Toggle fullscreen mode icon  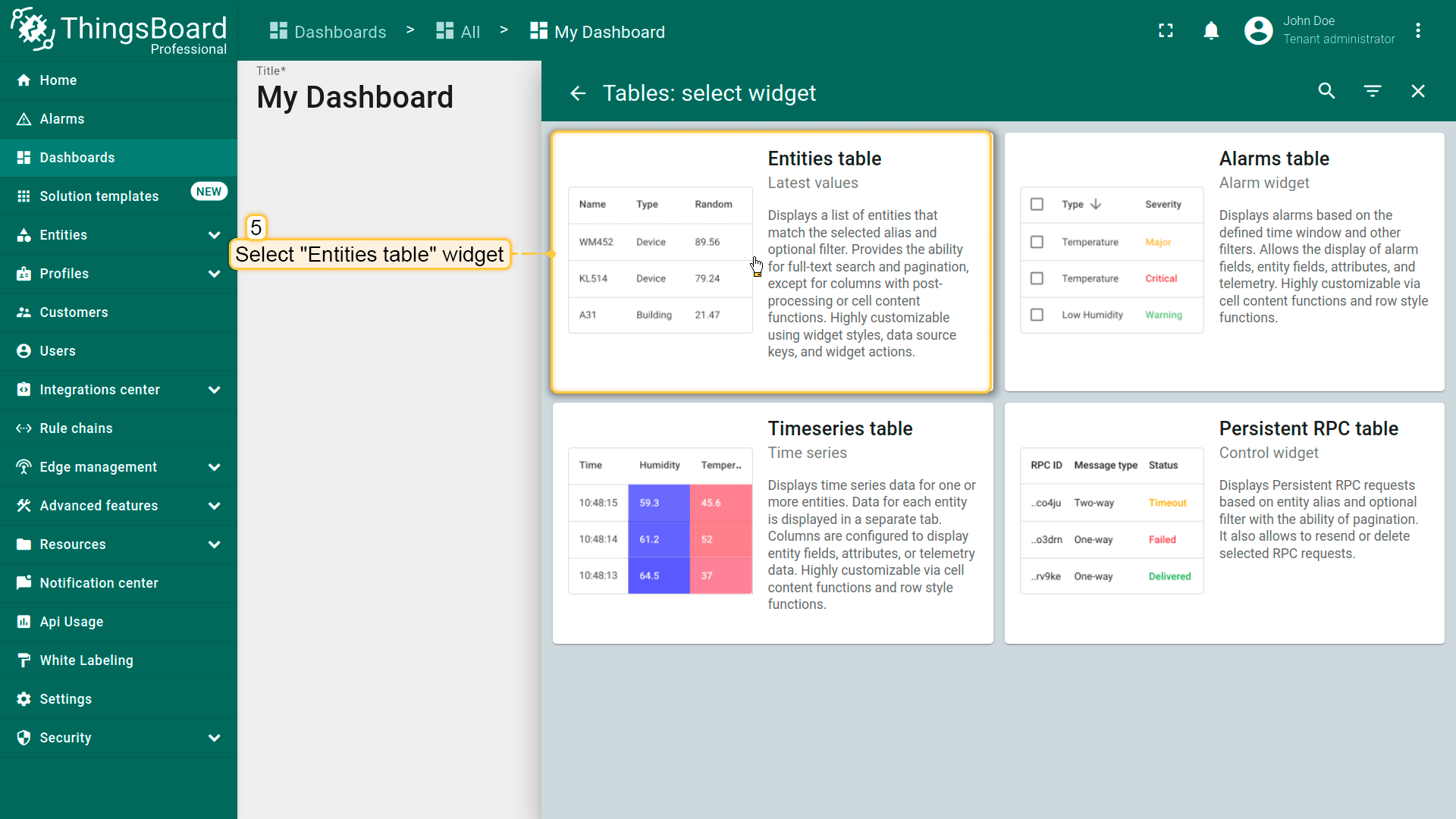tap(1166, 31)
